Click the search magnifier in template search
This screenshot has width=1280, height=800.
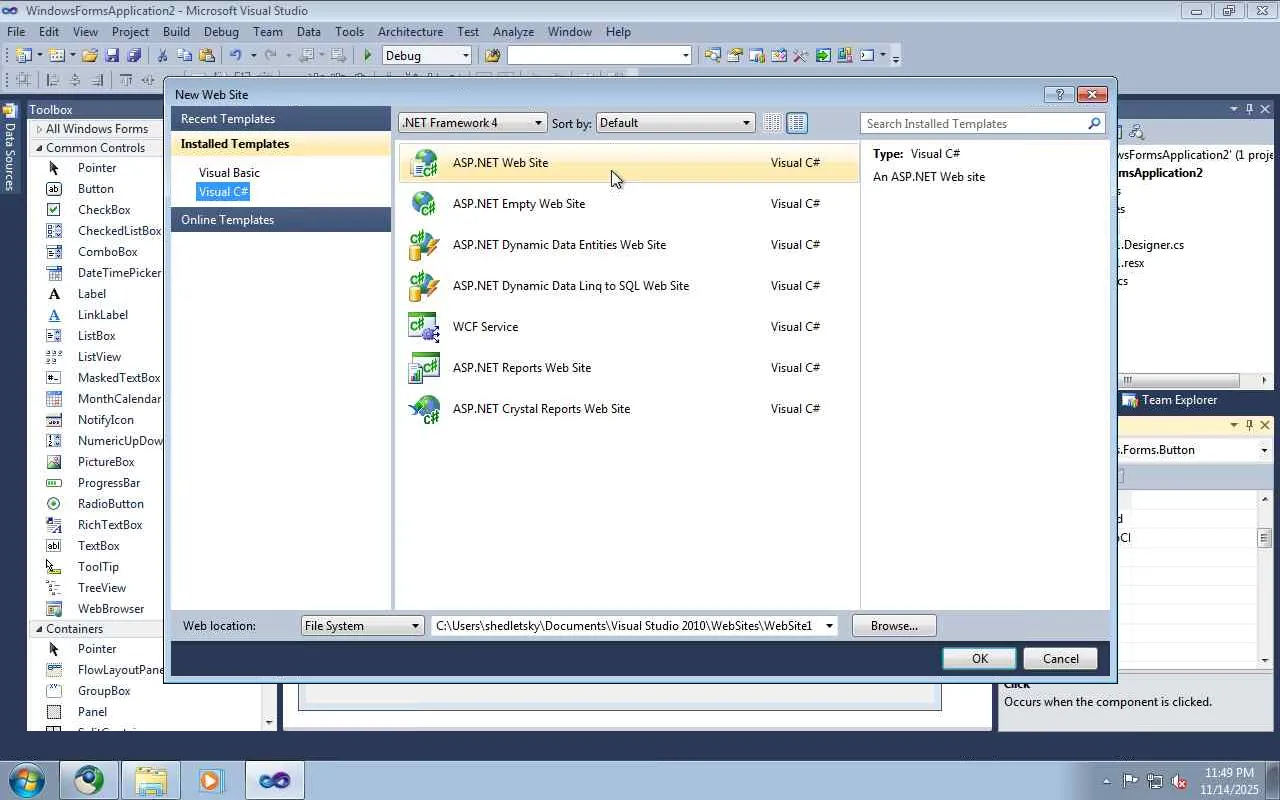[x=1094, y=124]
